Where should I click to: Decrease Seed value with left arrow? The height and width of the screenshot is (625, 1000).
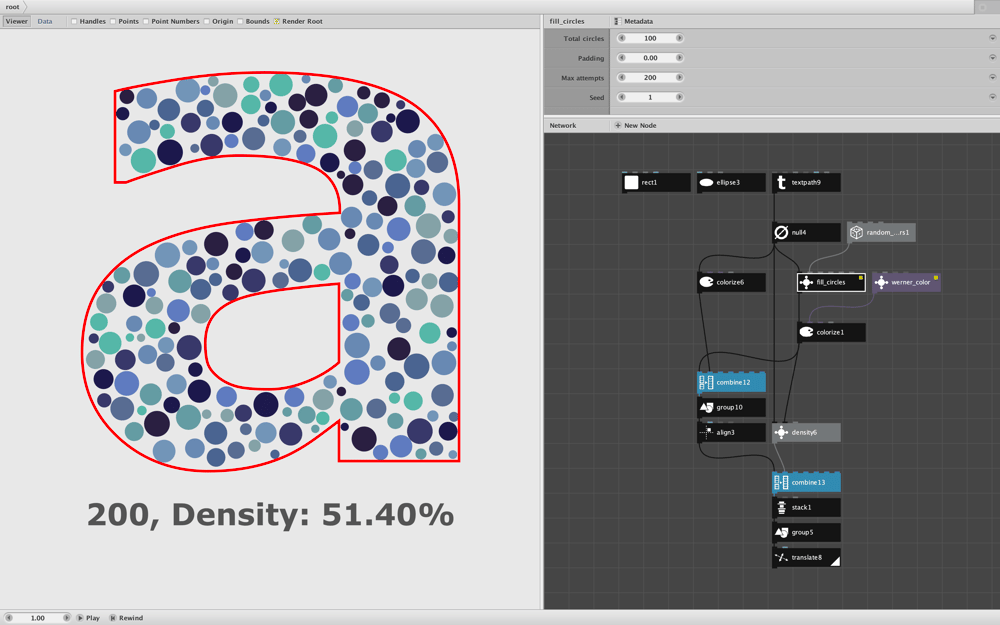coord(622,98)
